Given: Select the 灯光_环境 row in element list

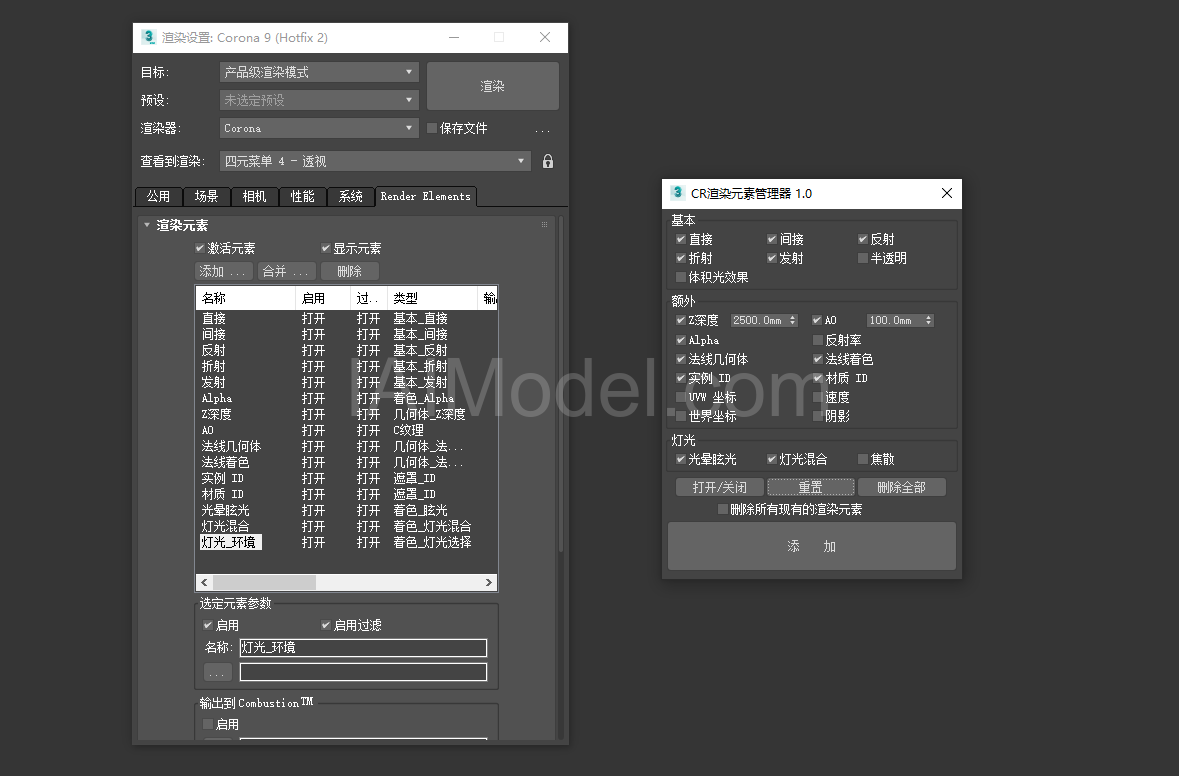Looking at the screenshot, I should (346, 542).
